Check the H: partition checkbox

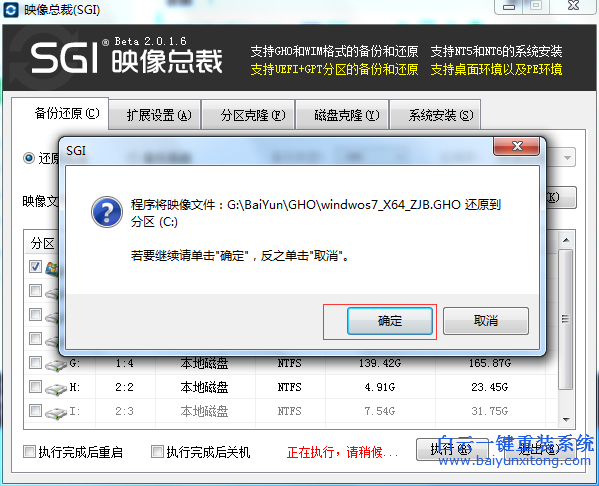click(35, 387)
